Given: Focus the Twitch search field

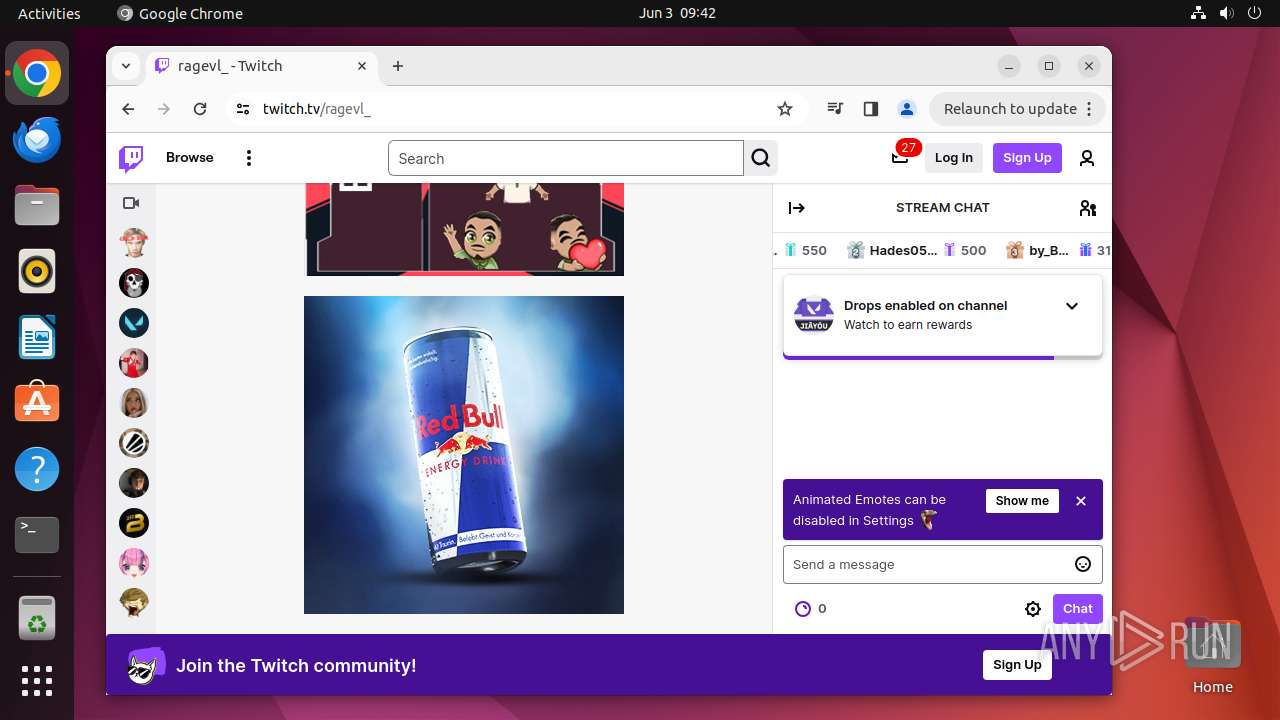Looking at the screenshot, I should [566, 158].
